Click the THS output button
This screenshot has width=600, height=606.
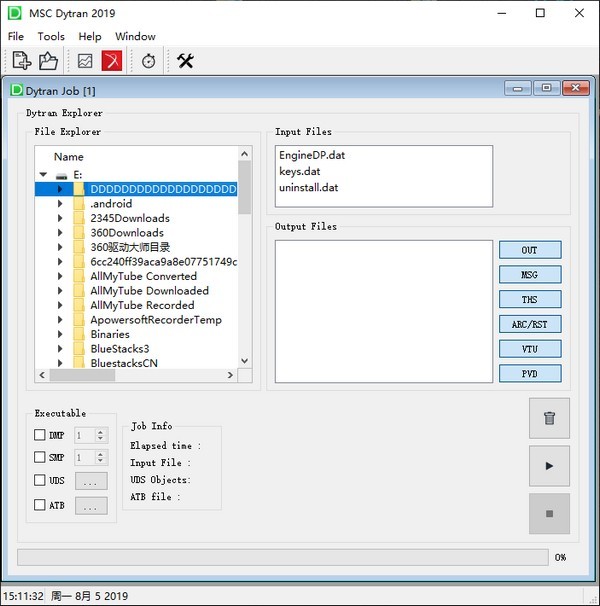530,299
